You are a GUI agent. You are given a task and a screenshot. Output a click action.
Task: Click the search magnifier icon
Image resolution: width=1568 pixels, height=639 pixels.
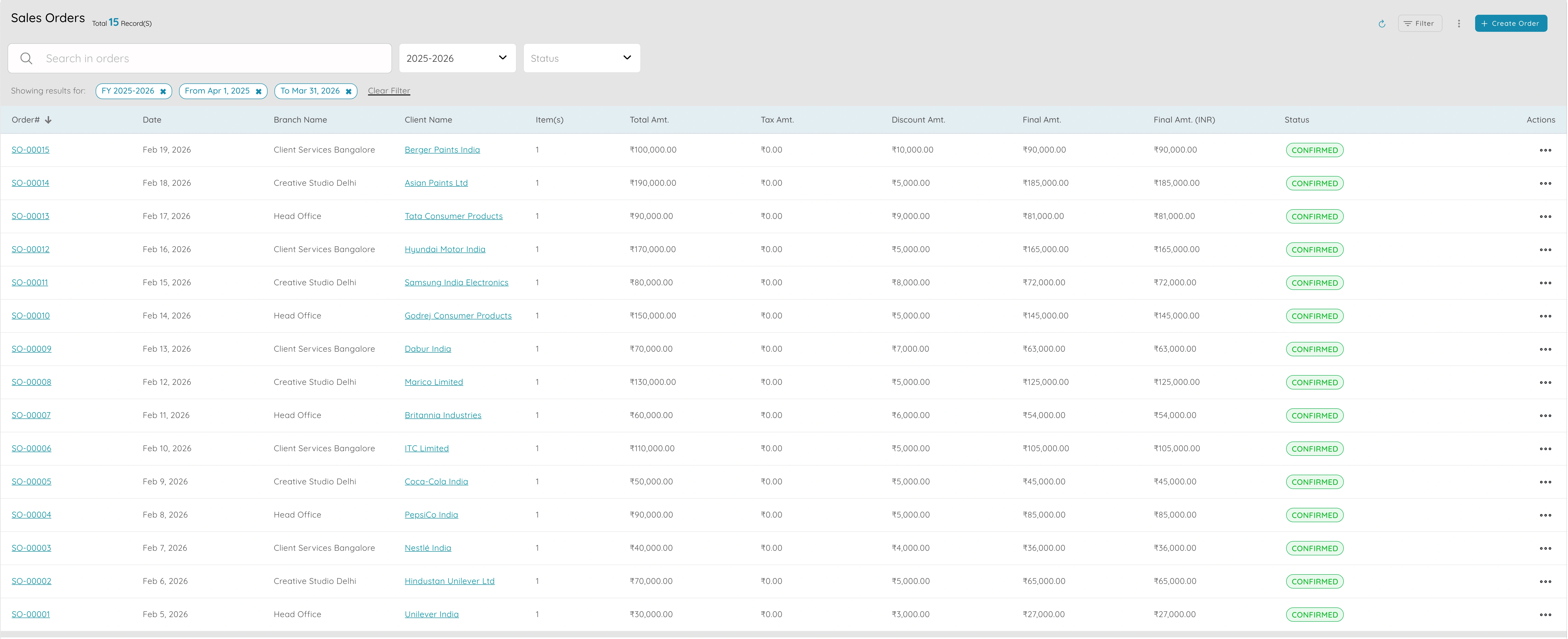(x=26, y=58)
